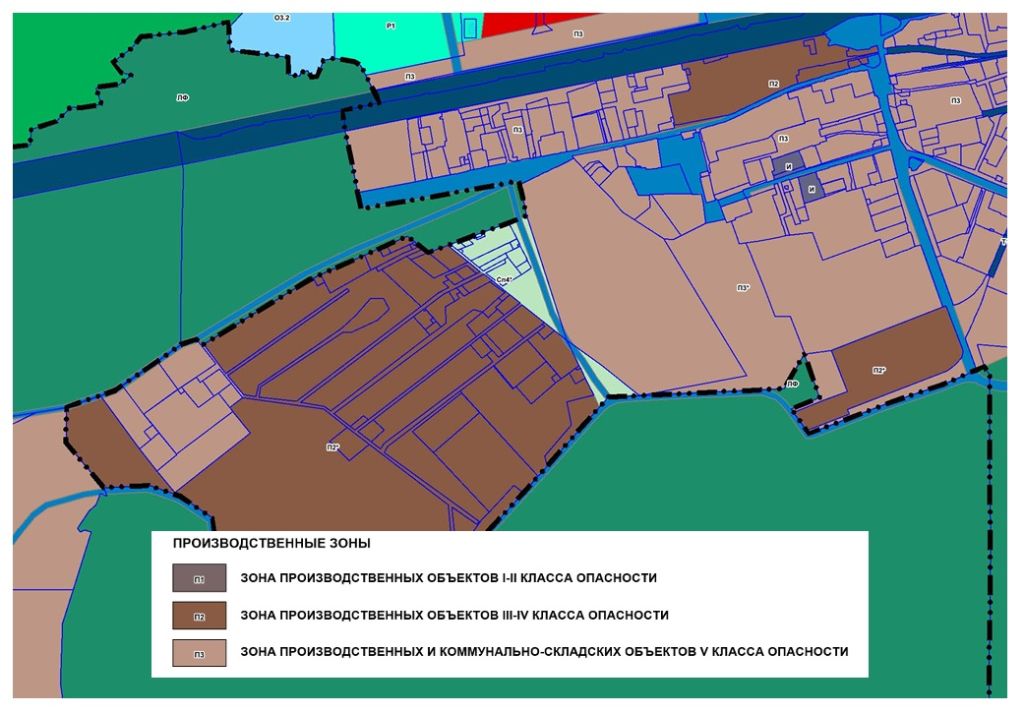
Task: Click the П3 label beside the red zone
Action: [578, 34]
